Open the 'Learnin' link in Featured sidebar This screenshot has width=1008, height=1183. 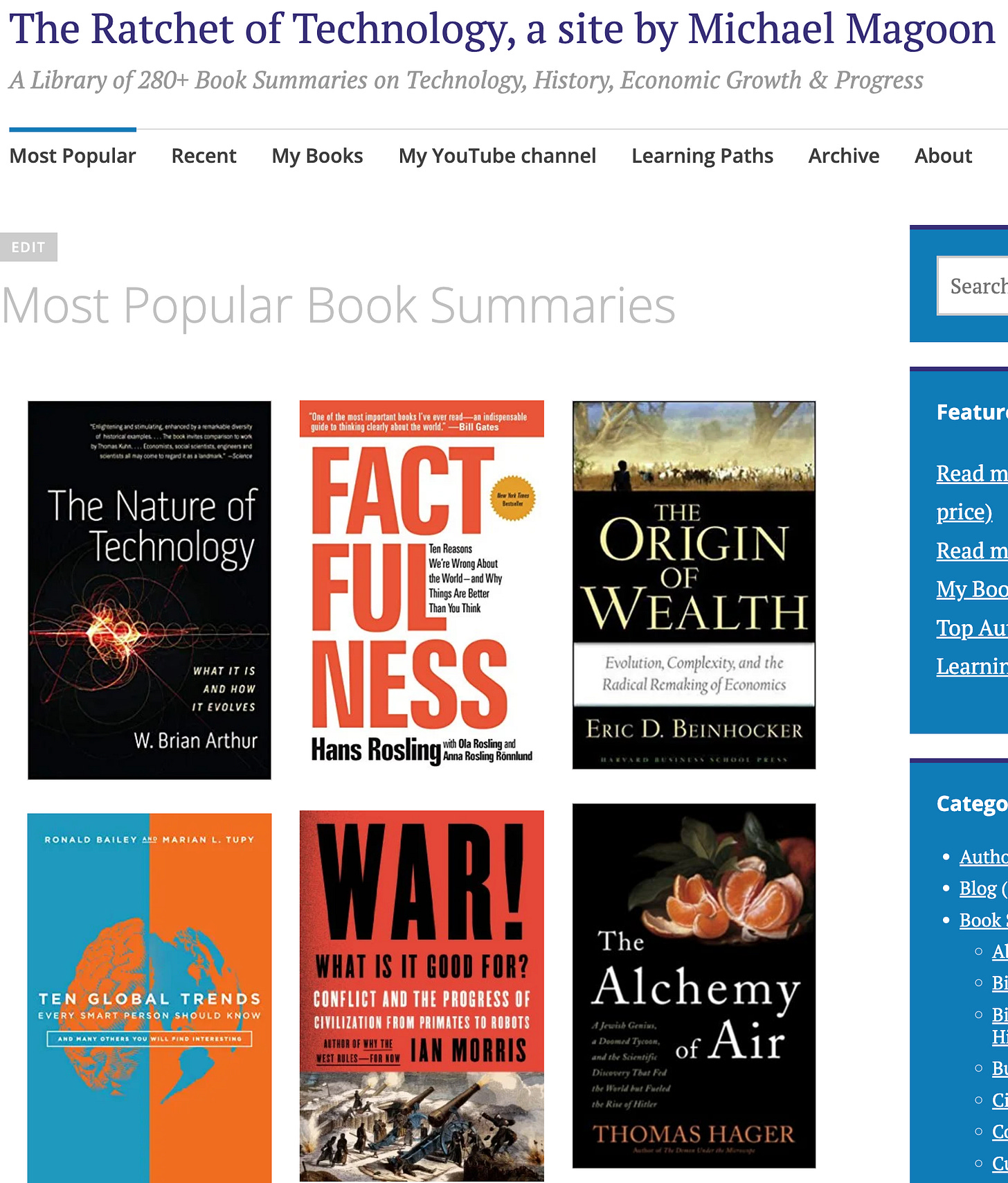(972, 666)
